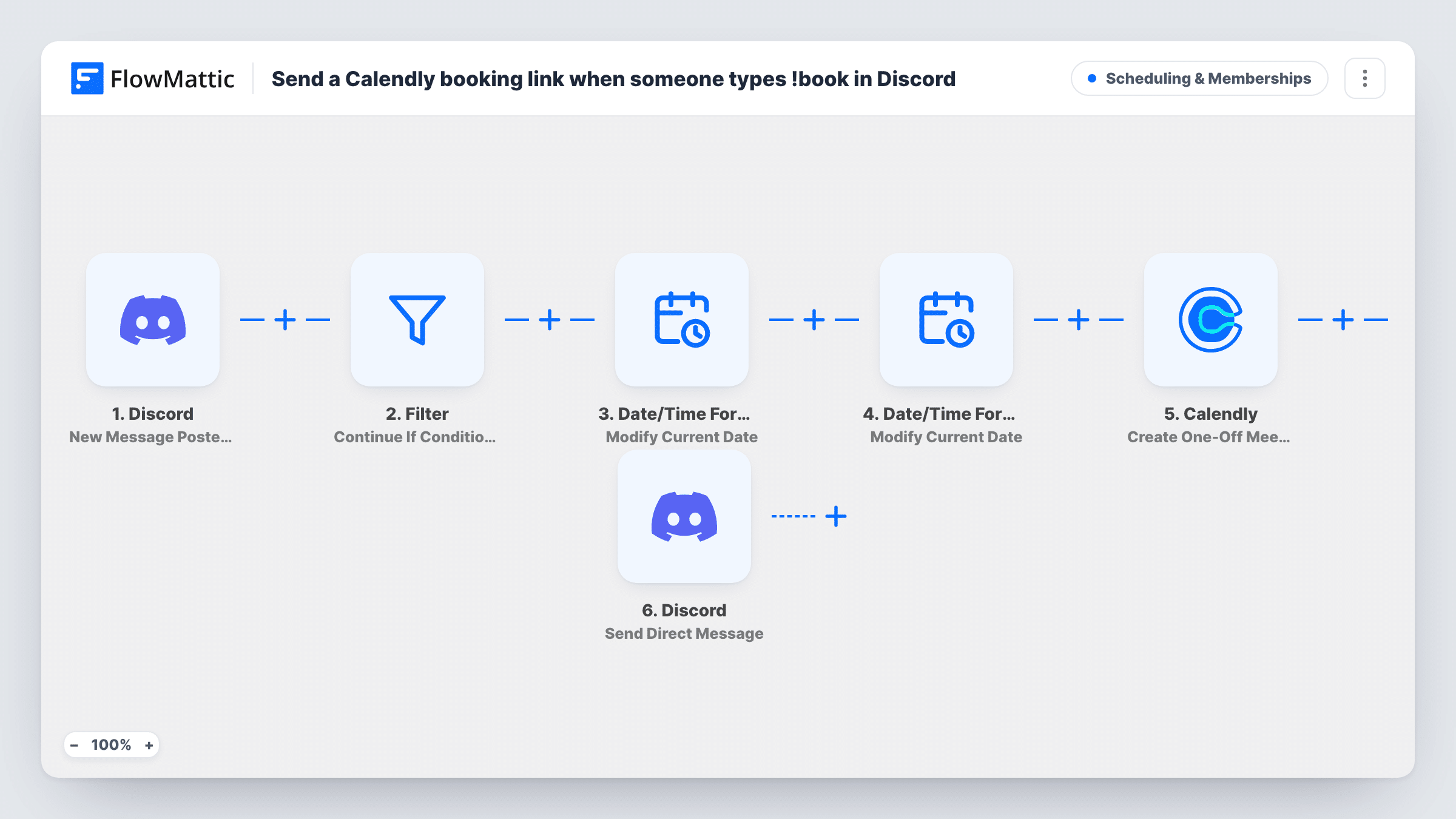Add a step between step 4 and Calendly
This screenshot has width=1456, height=819.
(1079, 320)
